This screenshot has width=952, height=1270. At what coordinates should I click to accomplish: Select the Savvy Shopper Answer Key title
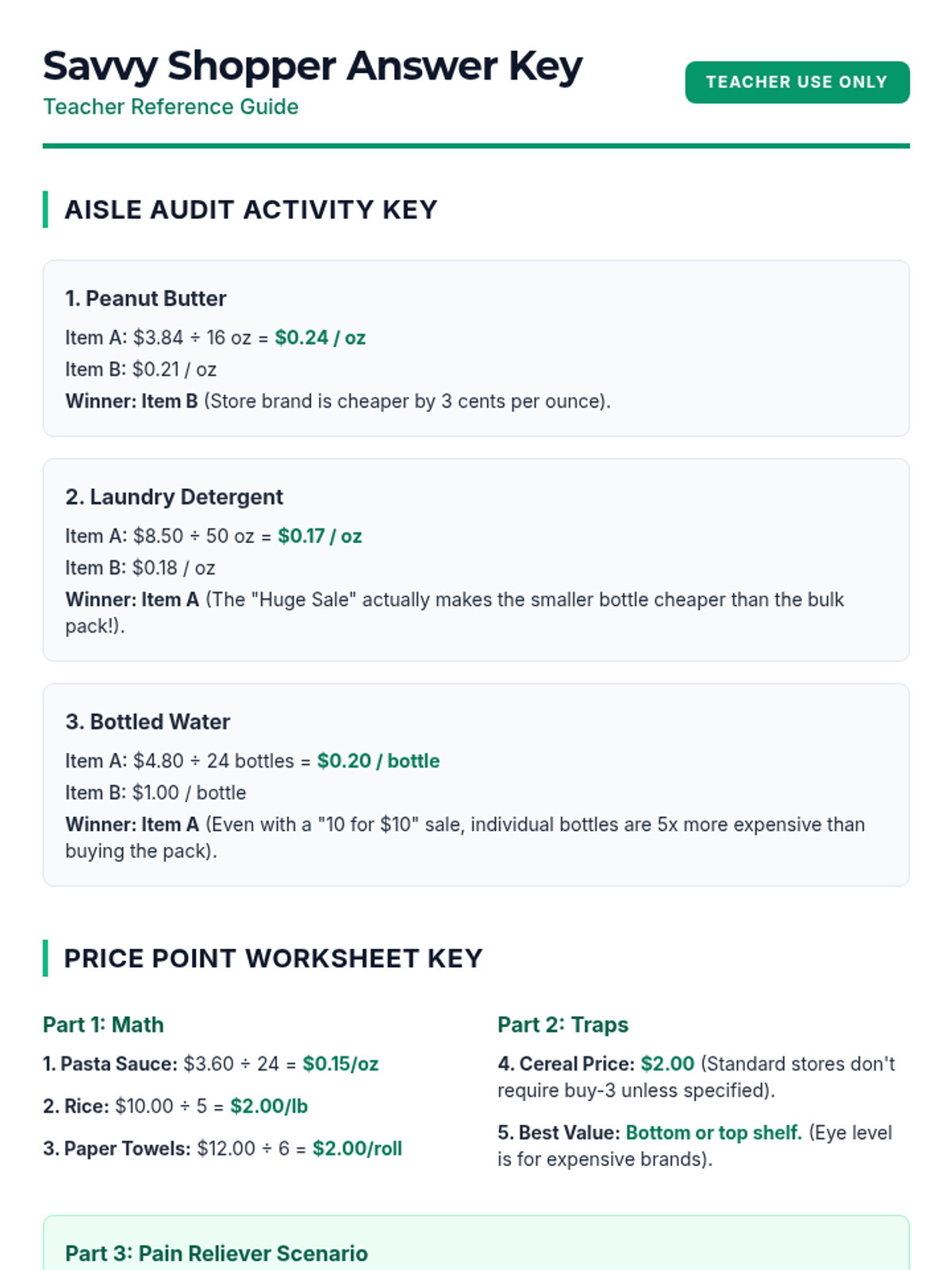(x=313, y=66)
